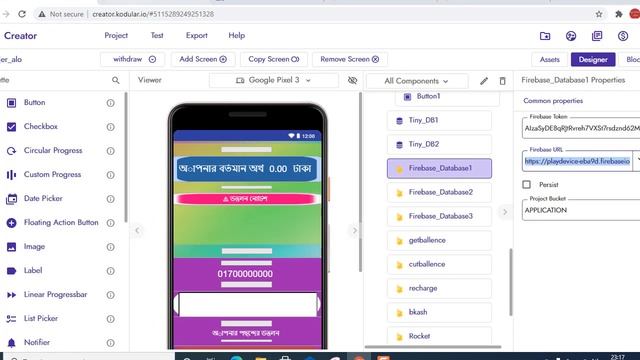Show info for Notifier component
This screenshot has height=360, width=640.
click(111, 343)
